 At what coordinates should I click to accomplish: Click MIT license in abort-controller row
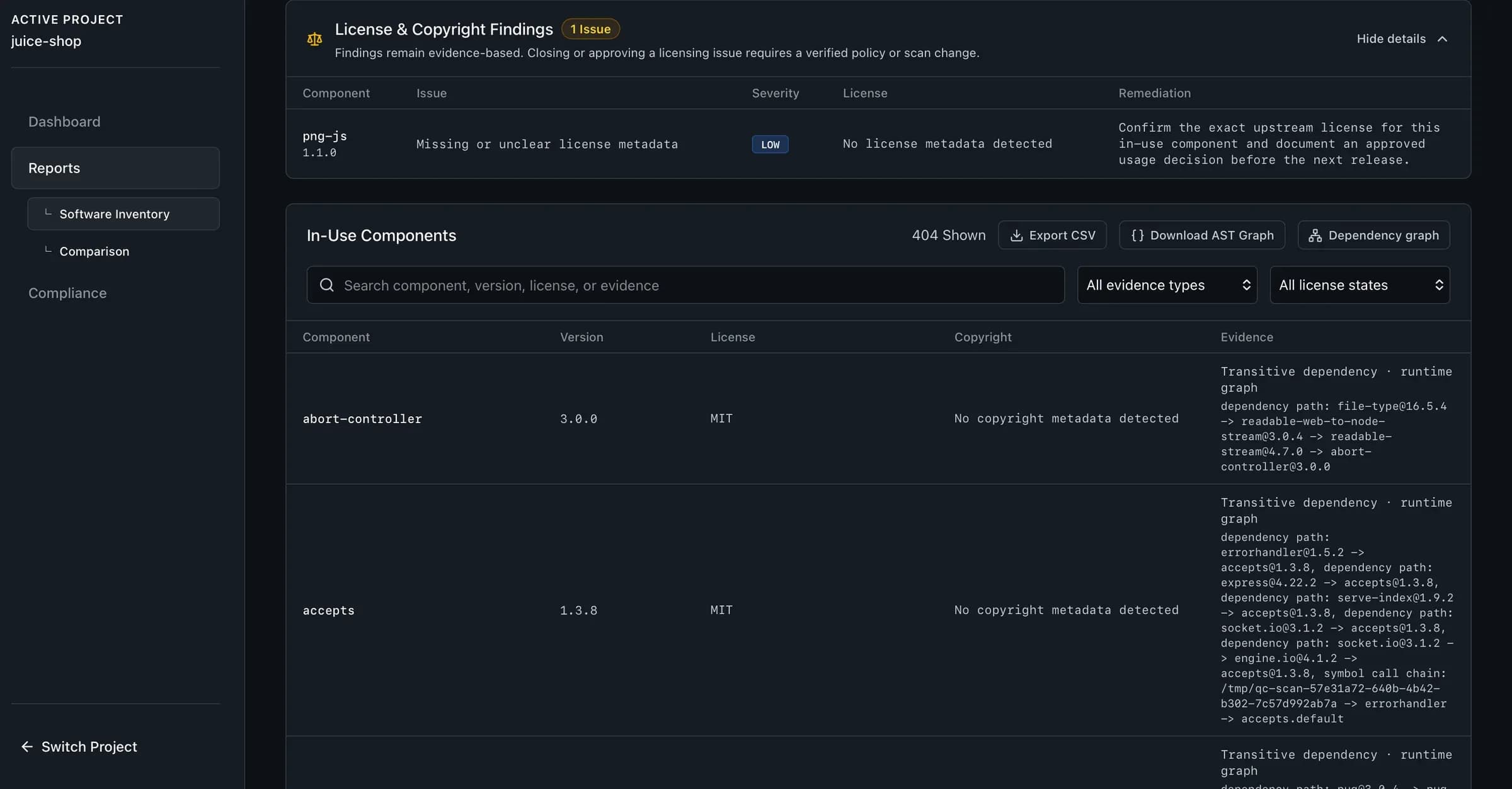click(721, 419)
